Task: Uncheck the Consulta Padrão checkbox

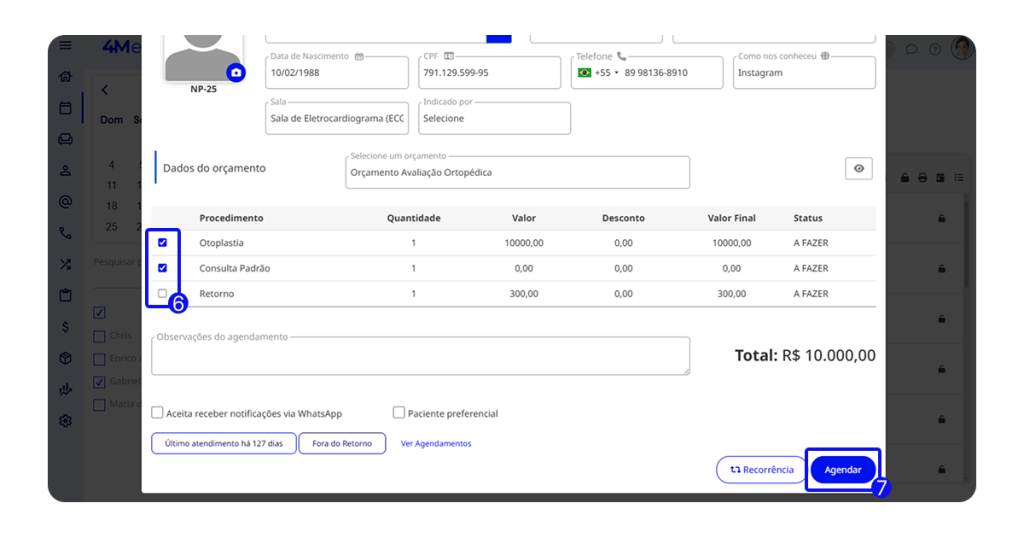Action: pos(163,268)
